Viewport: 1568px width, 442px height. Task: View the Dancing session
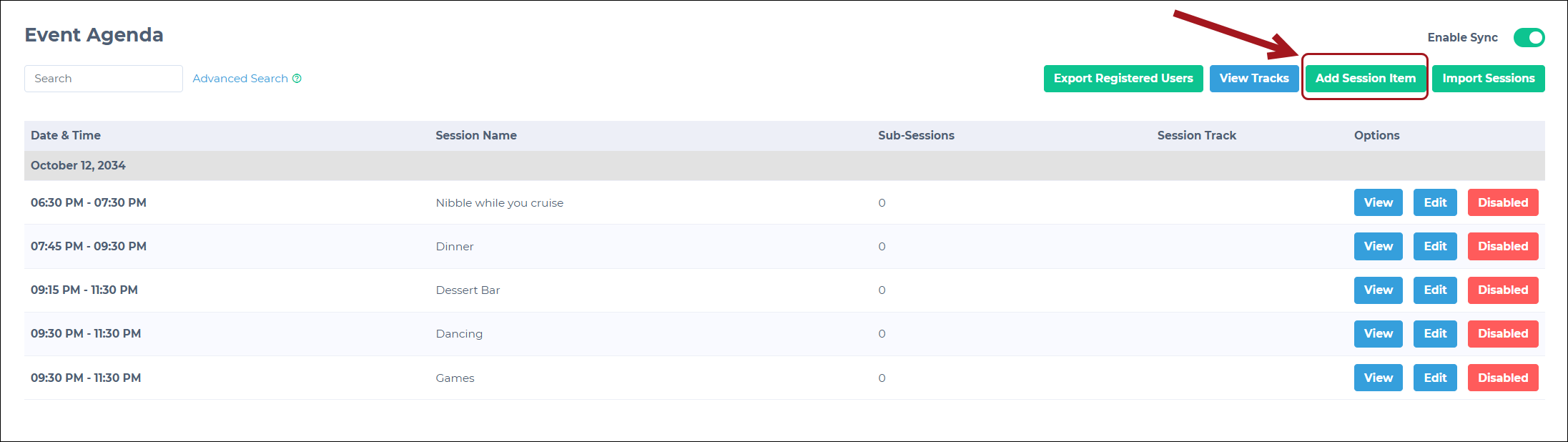pyautogui.click(x=1378, y=333)
